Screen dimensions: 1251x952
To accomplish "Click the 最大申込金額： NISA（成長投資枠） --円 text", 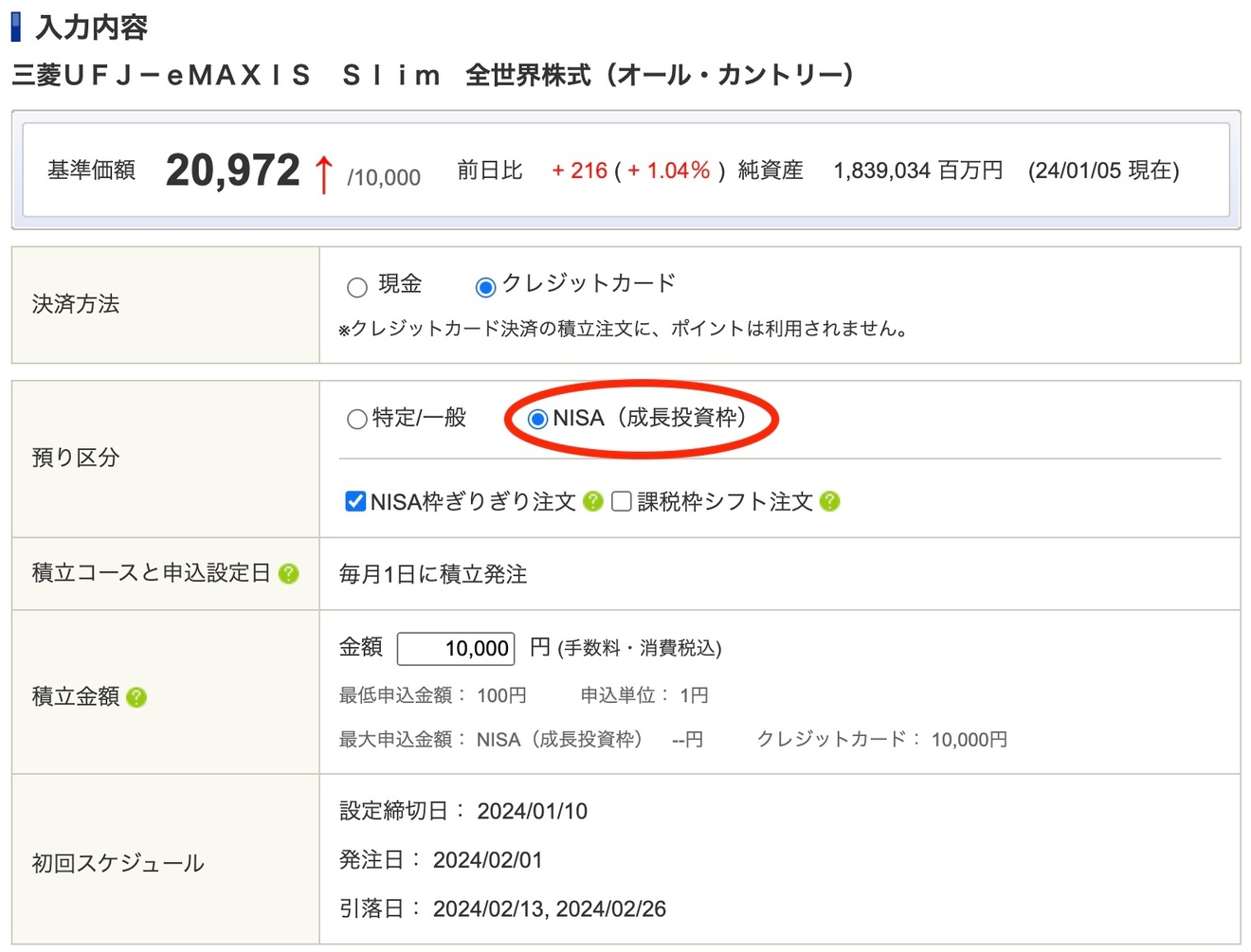I will point(521,739).
